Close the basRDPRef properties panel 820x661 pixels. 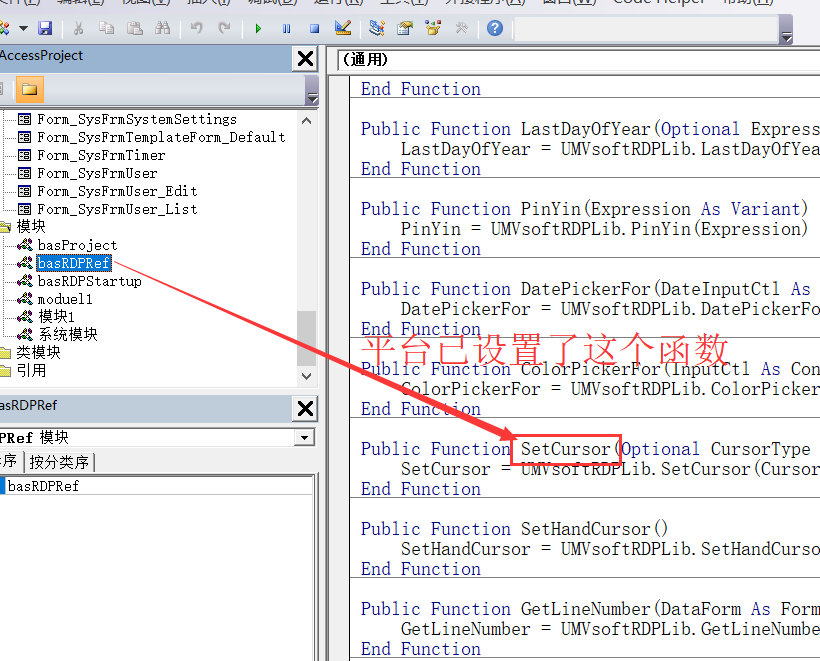[x=305, y=408]
